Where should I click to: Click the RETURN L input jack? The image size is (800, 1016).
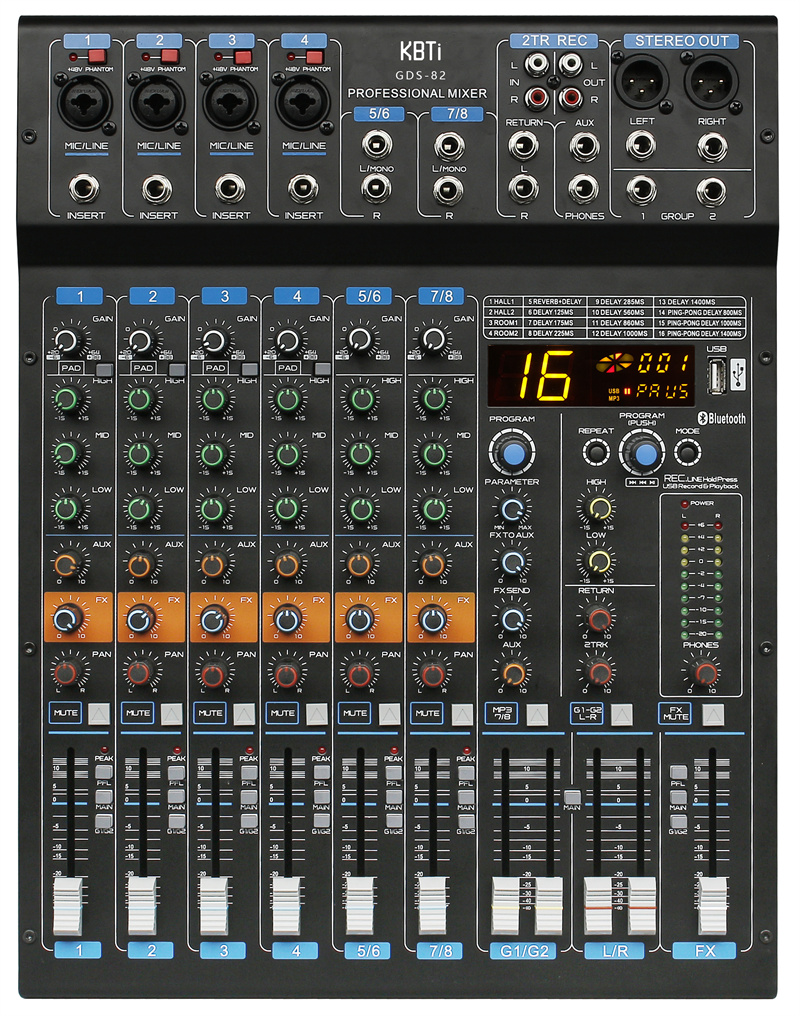(x=523, y=146)
